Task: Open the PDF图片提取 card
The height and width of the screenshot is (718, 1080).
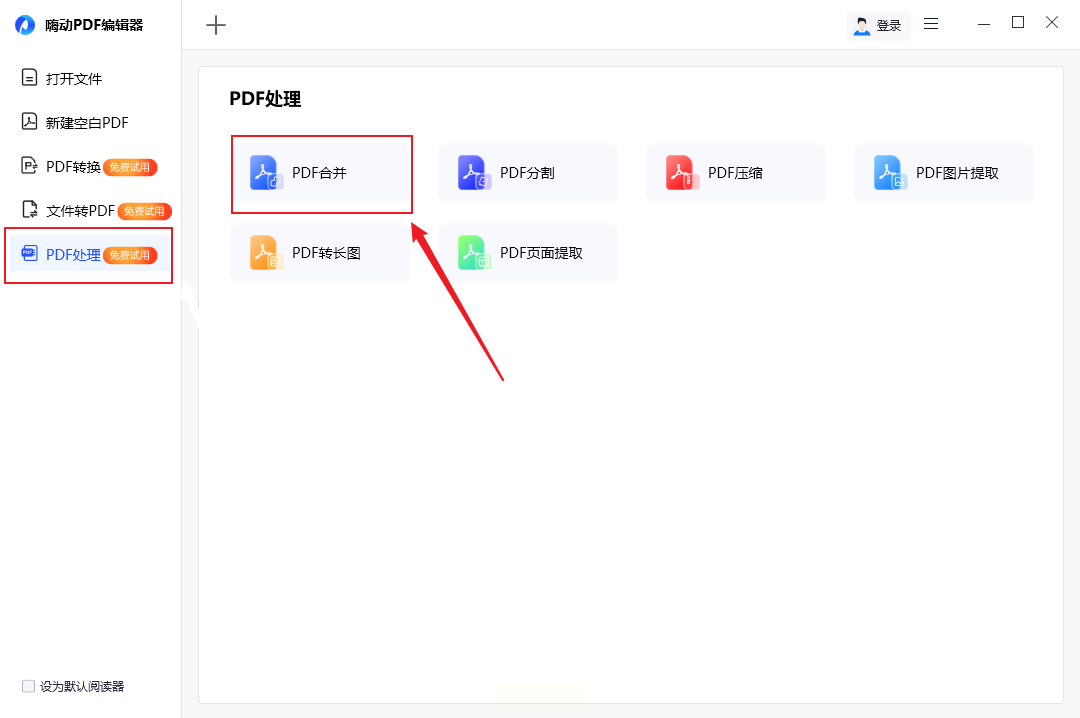Action: (x=944, y=173)
